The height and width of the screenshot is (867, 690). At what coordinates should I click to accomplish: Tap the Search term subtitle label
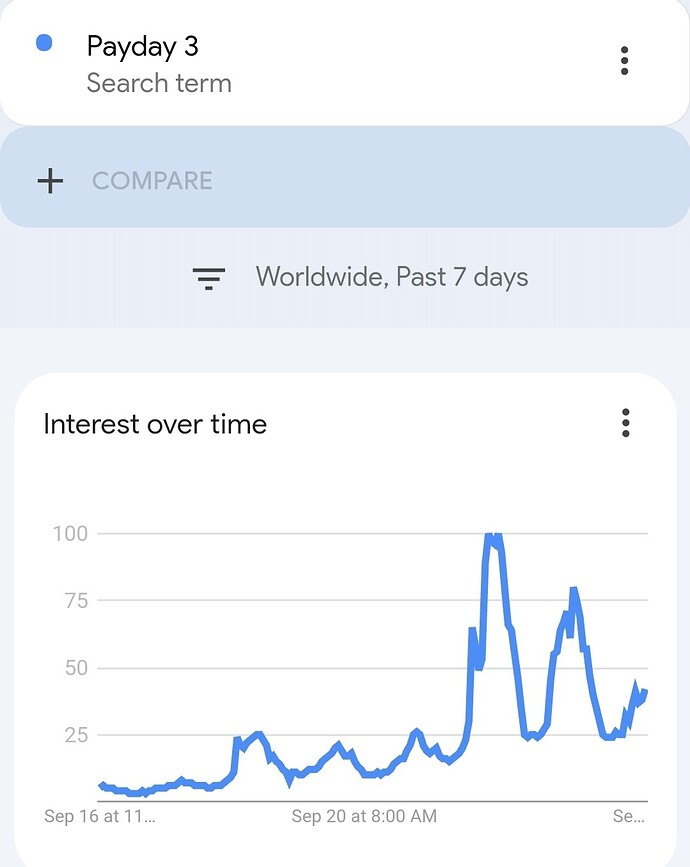pos(159,83)
